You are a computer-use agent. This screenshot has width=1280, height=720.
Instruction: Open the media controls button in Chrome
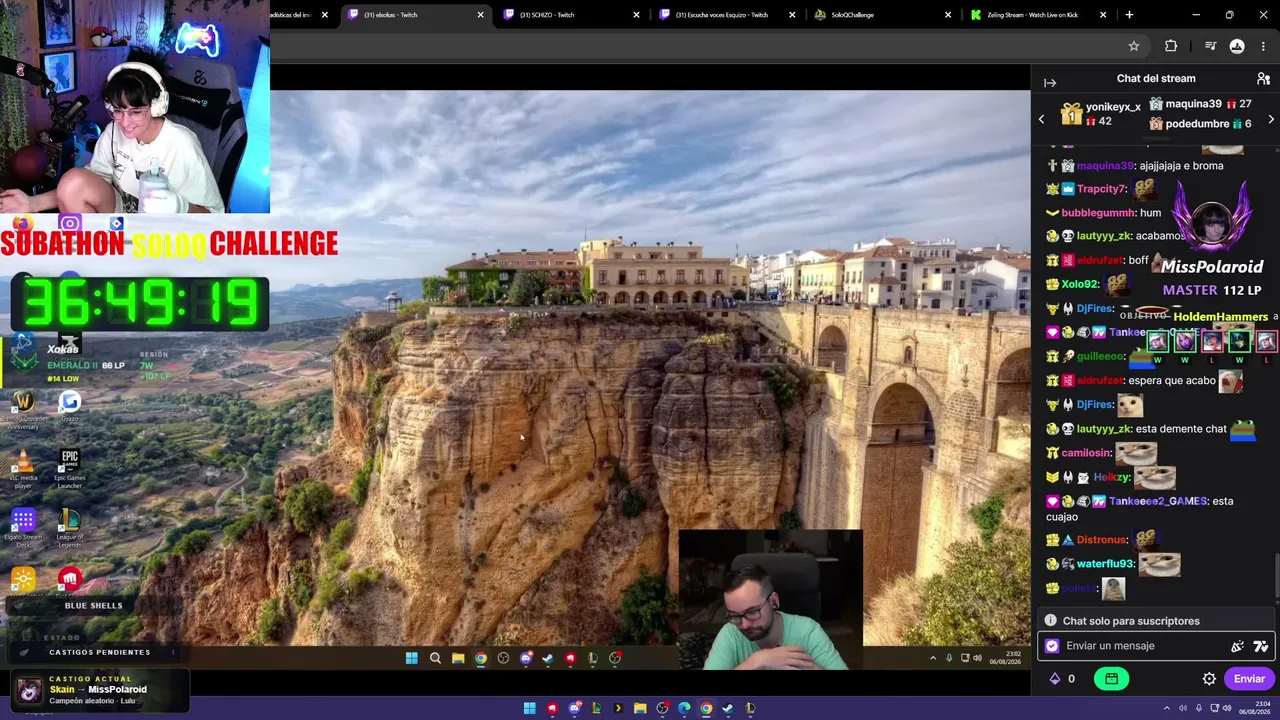(x=1210, y=46)
